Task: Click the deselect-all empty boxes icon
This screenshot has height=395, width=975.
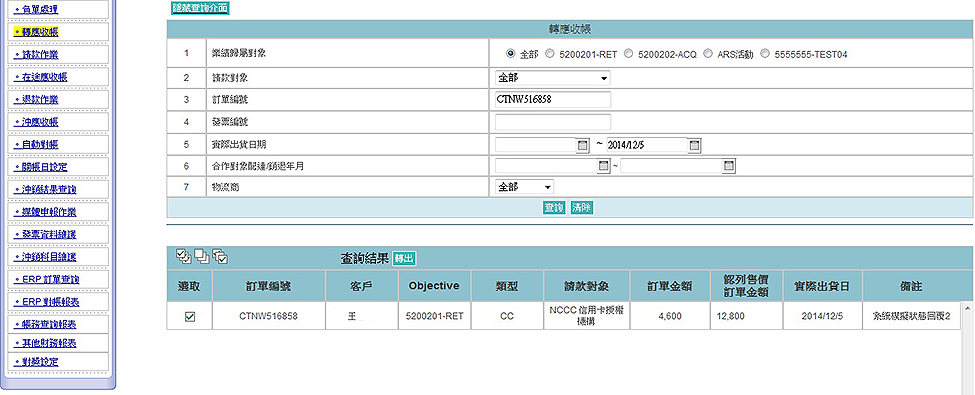Action: (x=202, y=256)
